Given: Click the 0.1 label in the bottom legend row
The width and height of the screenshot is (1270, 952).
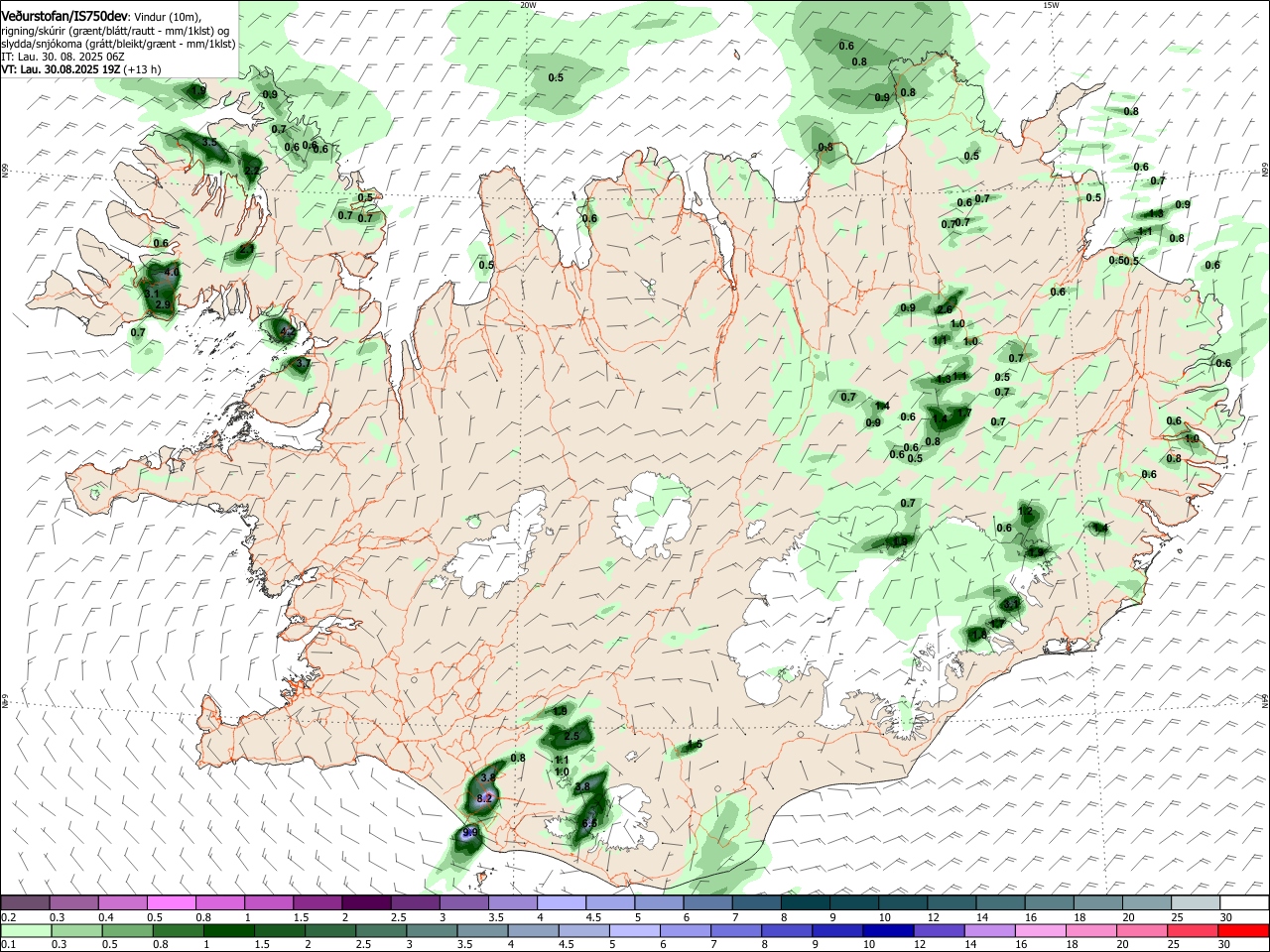Looking at the screenshot, I should 8,944.
